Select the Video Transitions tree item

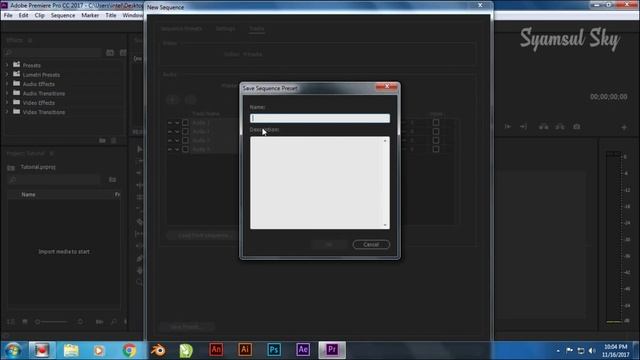(44, 112)
